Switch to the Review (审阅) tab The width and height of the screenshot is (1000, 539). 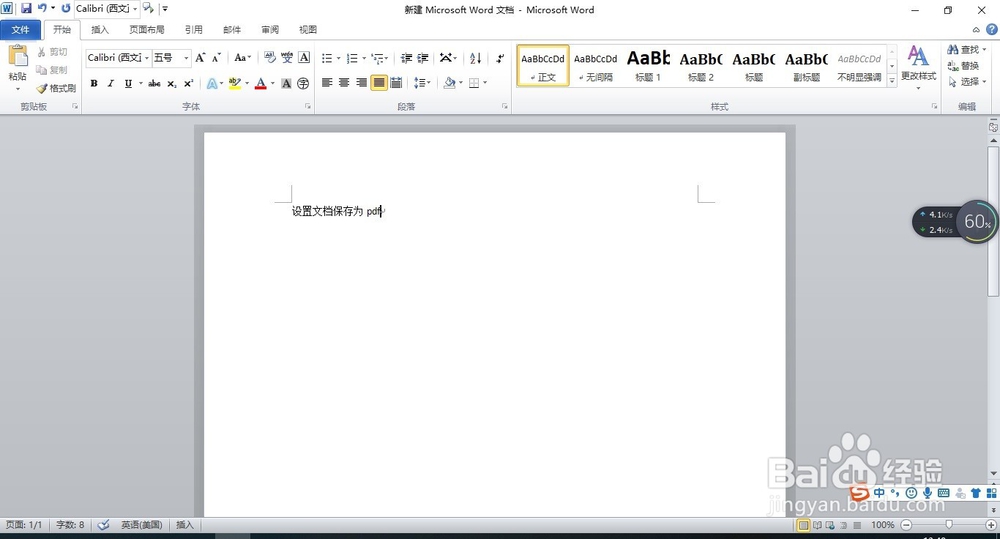click(x=270, y=30)
